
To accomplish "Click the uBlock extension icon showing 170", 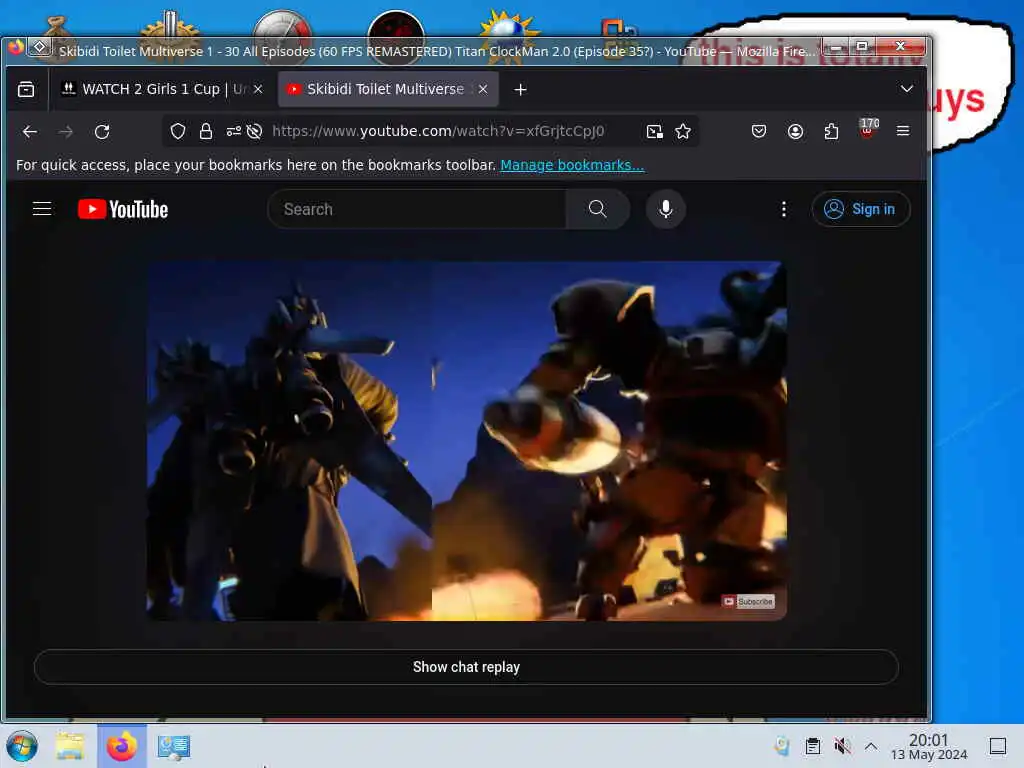I will click(867, 129).
